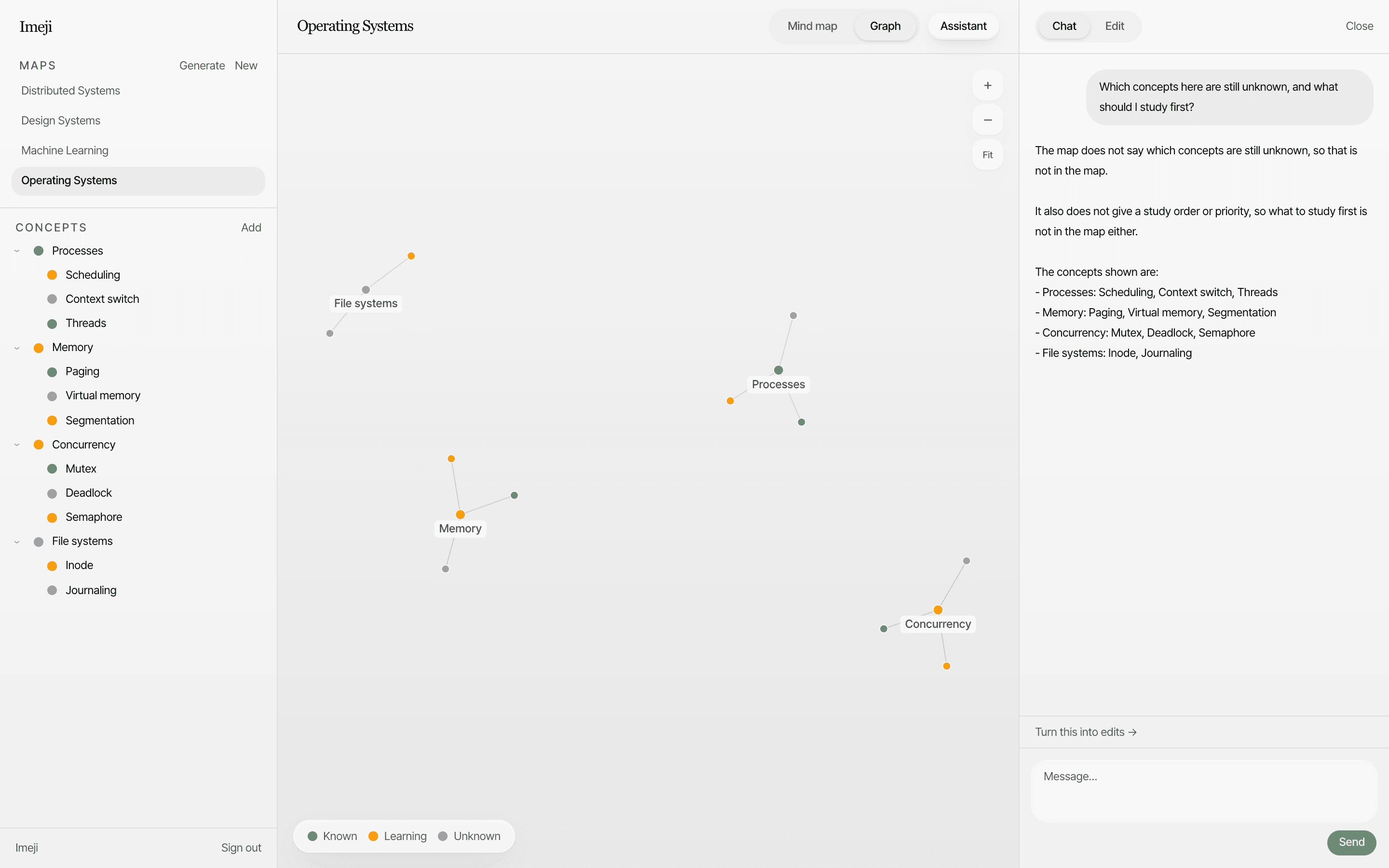Screen dimensions: 1389x868
Task: Click the status dot beside Memory in list
Action: 39,348
